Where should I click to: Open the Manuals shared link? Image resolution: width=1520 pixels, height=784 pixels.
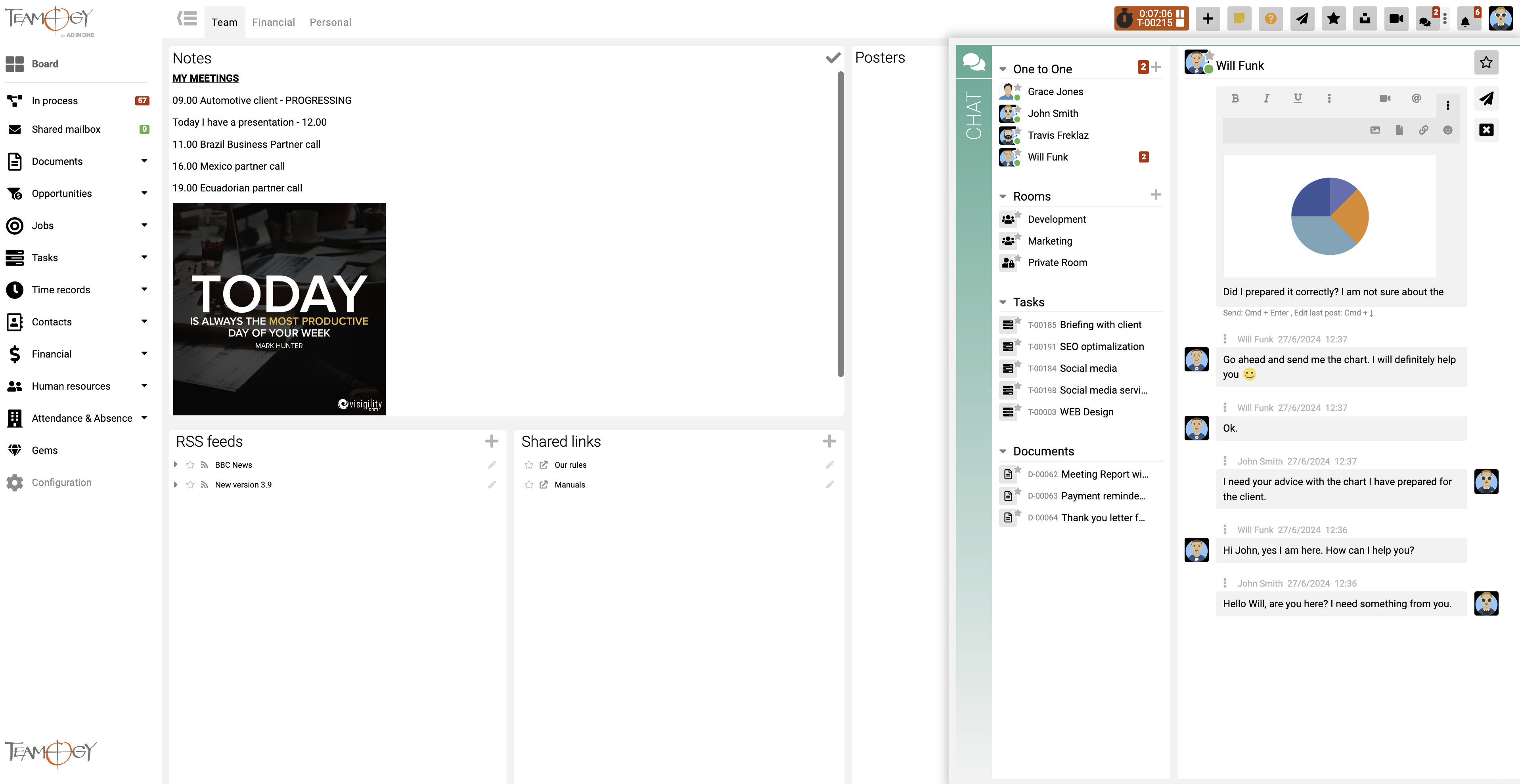(x=569, y=485)
